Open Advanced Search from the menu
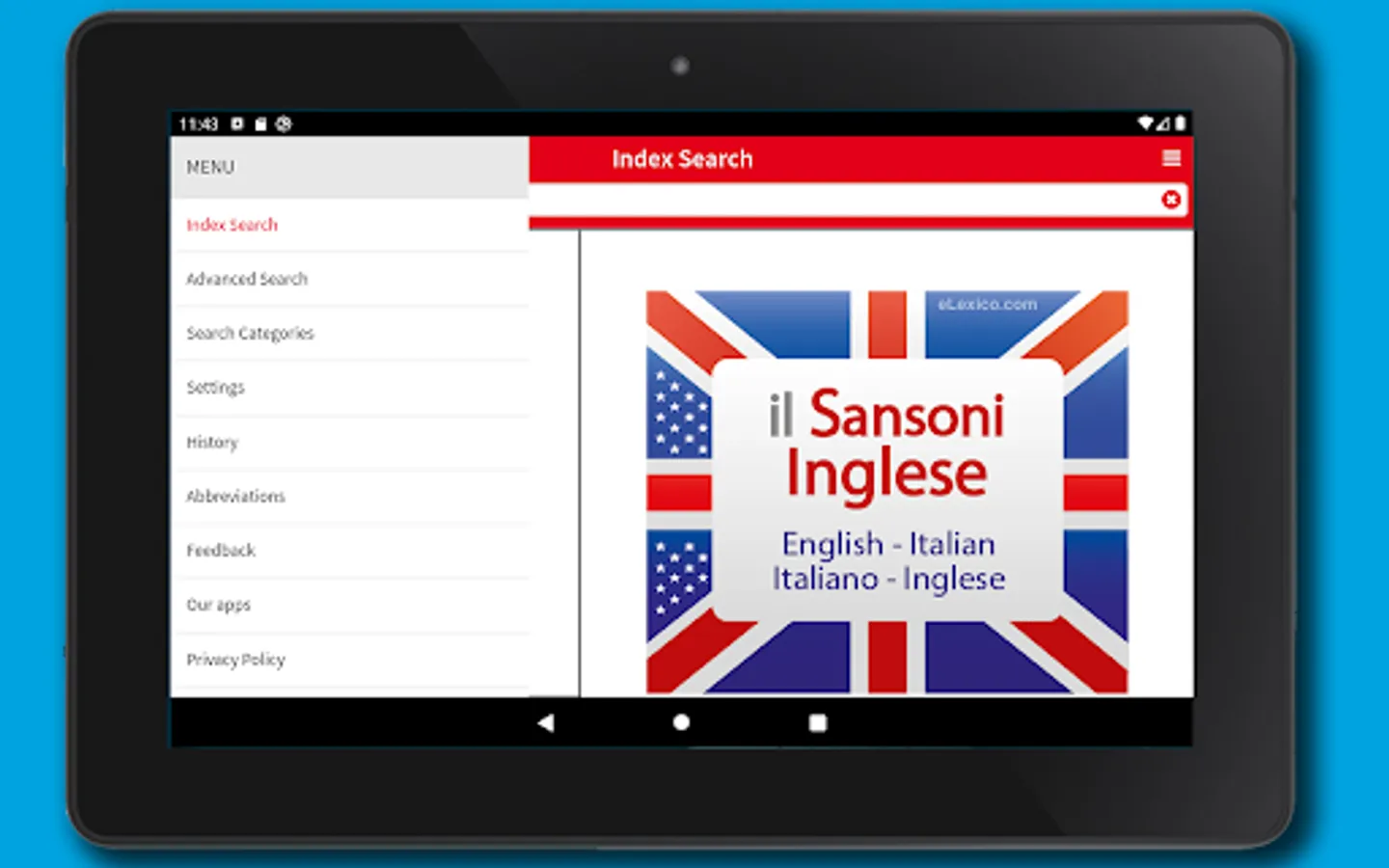This screenshot has height=868, width=1389. click(x=350, y=279)
